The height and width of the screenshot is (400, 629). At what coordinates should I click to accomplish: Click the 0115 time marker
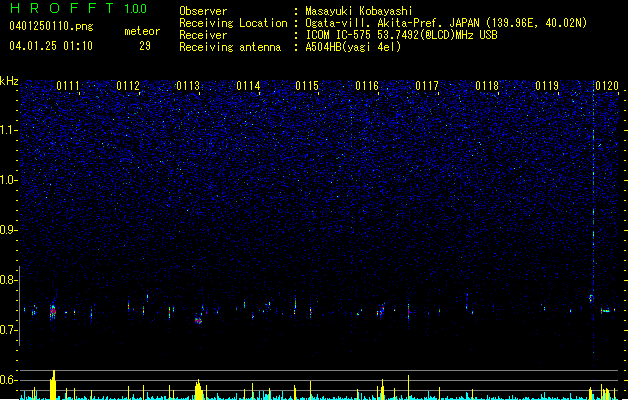(307, 86)
